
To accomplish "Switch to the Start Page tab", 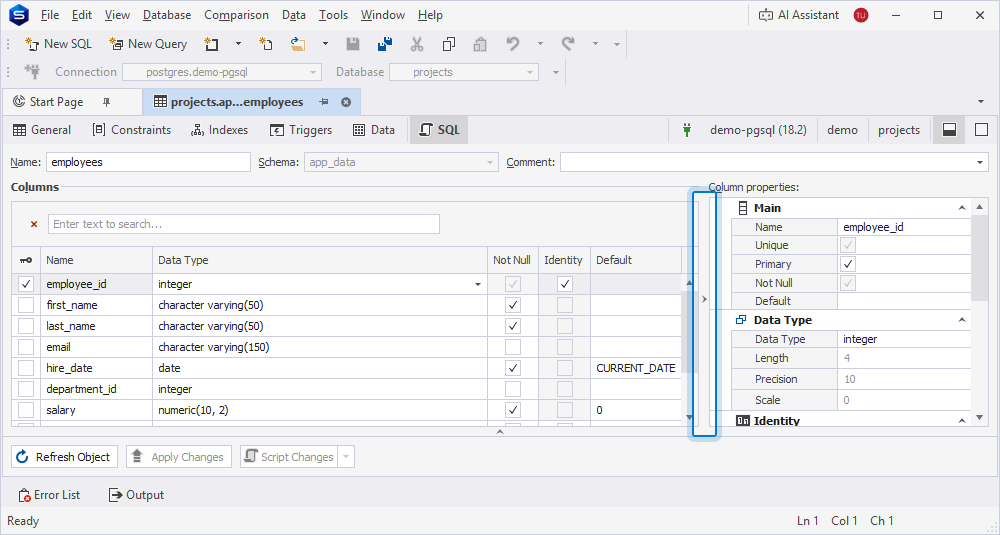I will (56, 102).
